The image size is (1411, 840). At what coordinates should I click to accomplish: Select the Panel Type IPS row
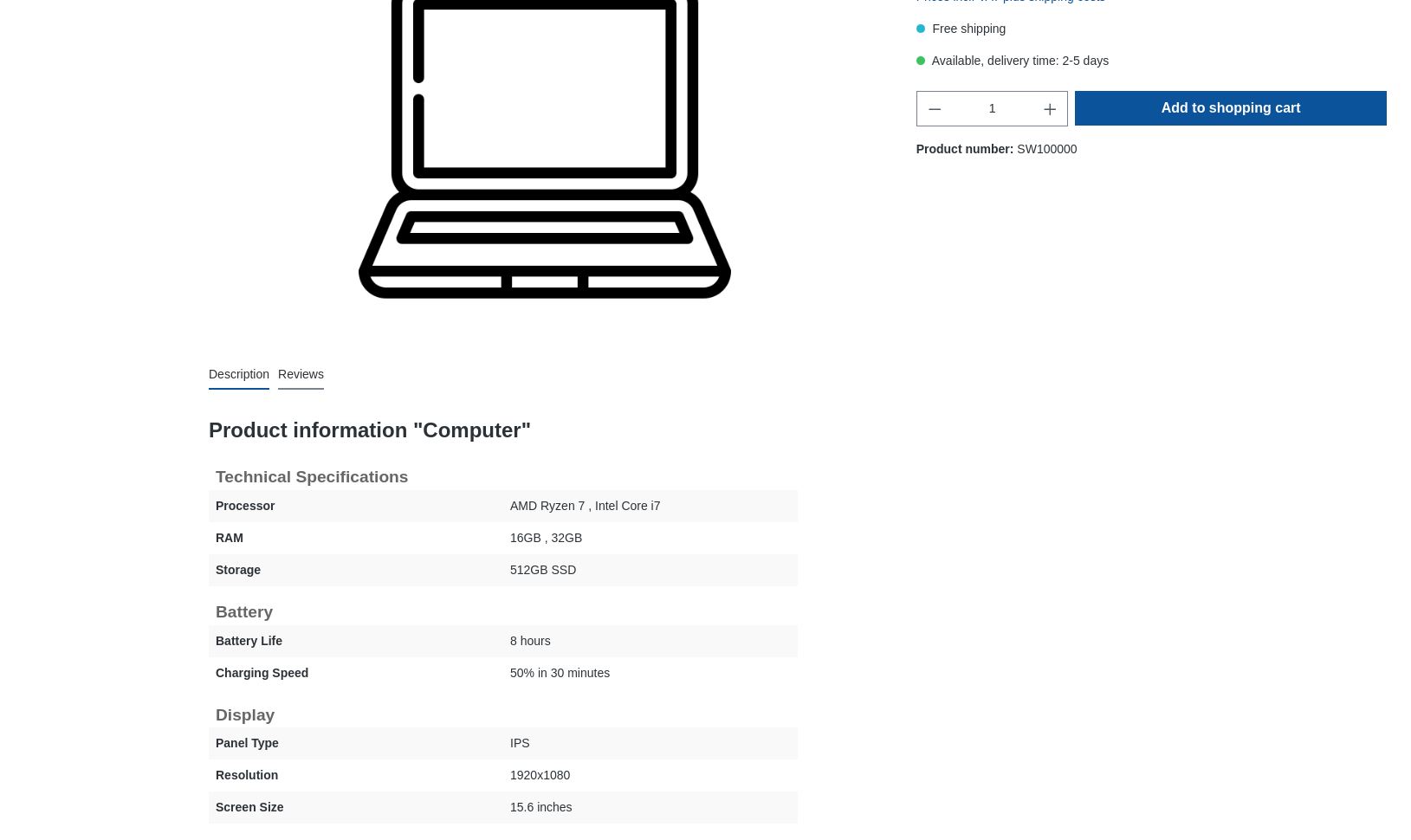coord(502,743)
